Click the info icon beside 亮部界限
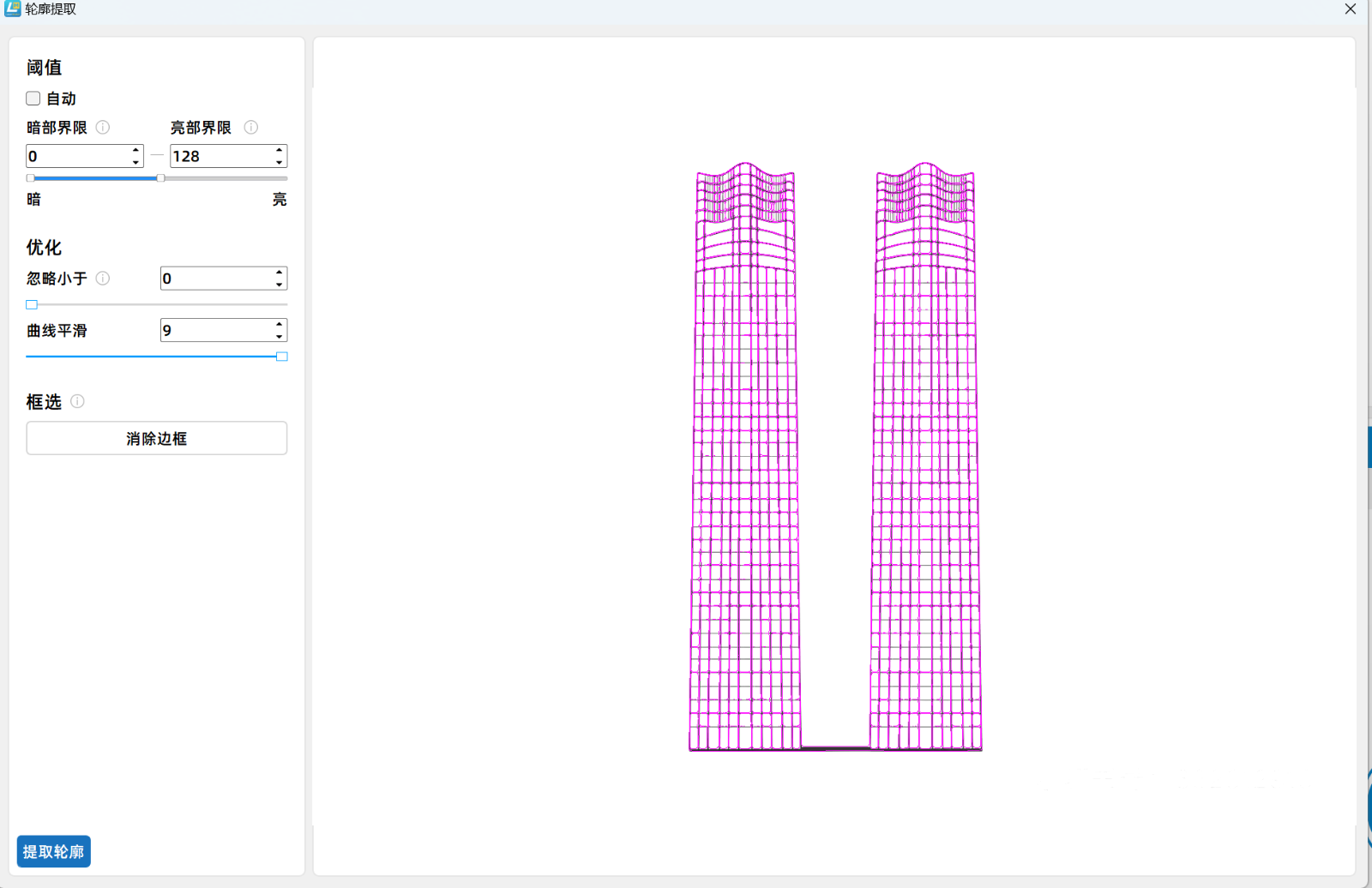 251,128
